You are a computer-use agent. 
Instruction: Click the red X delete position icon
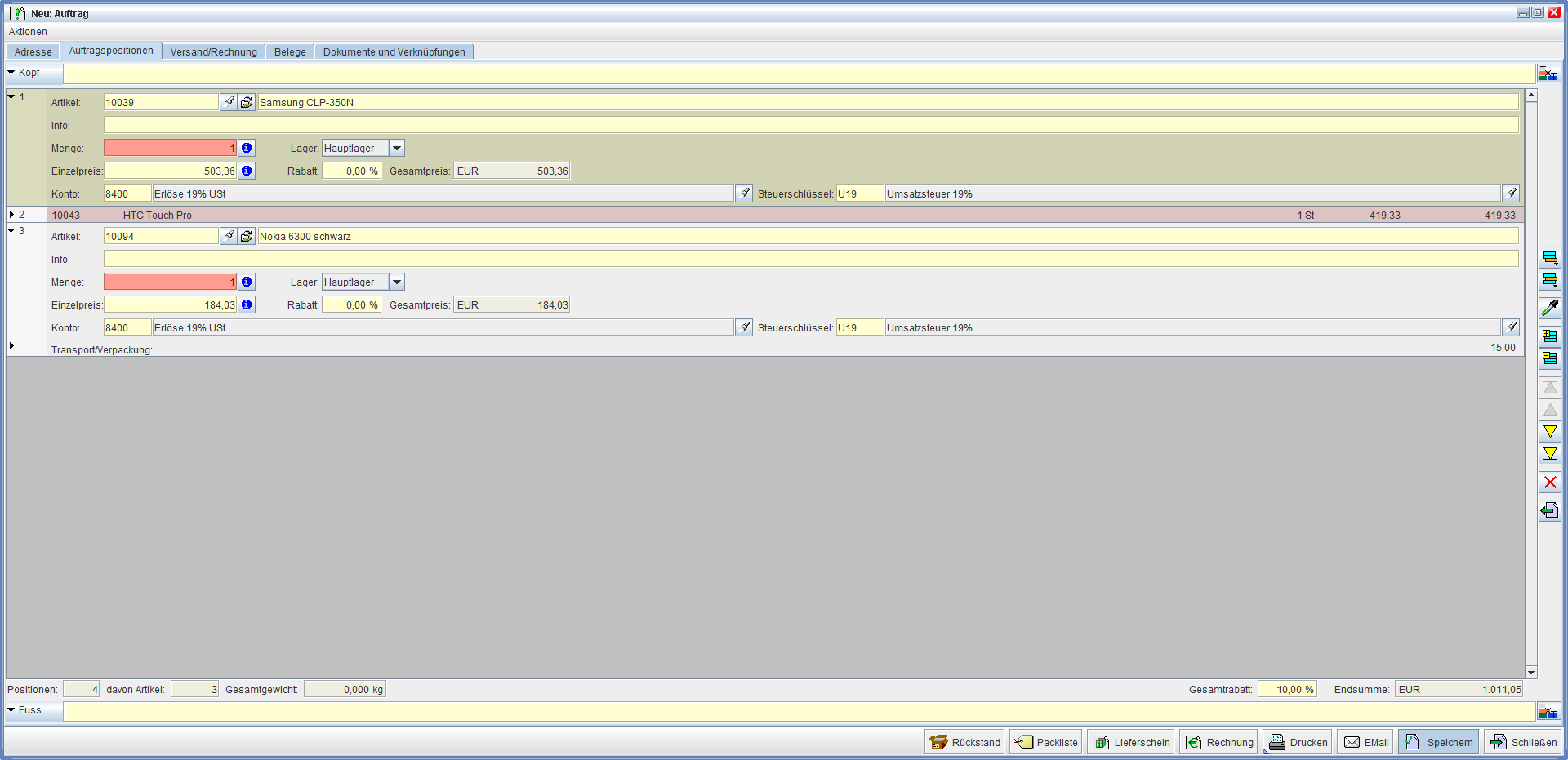pos(1549,482)
